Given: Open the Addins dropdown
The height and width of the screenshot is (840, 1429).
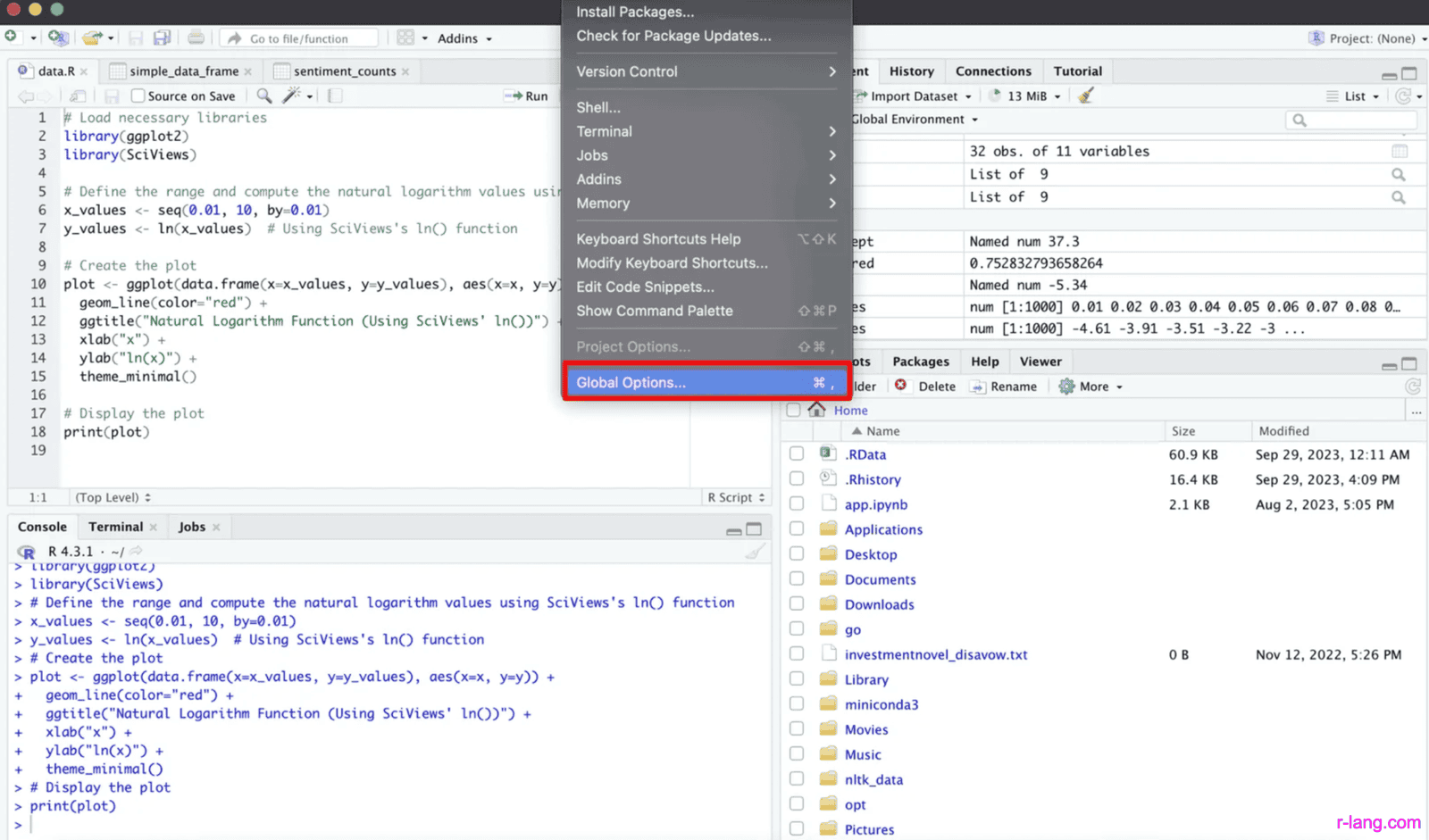Looking at the screenshot, I should (464, 37).
